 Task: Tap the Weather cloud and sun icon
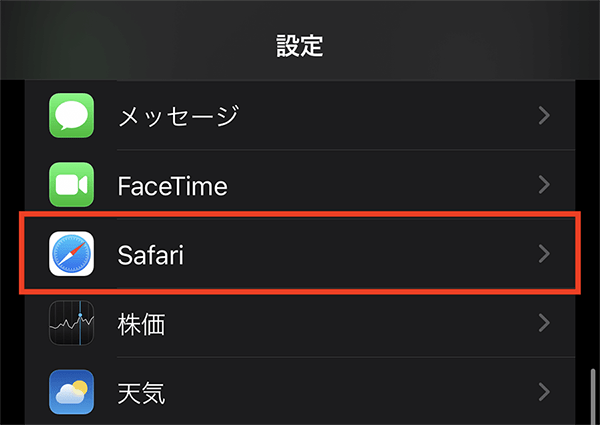pos(71,392)
